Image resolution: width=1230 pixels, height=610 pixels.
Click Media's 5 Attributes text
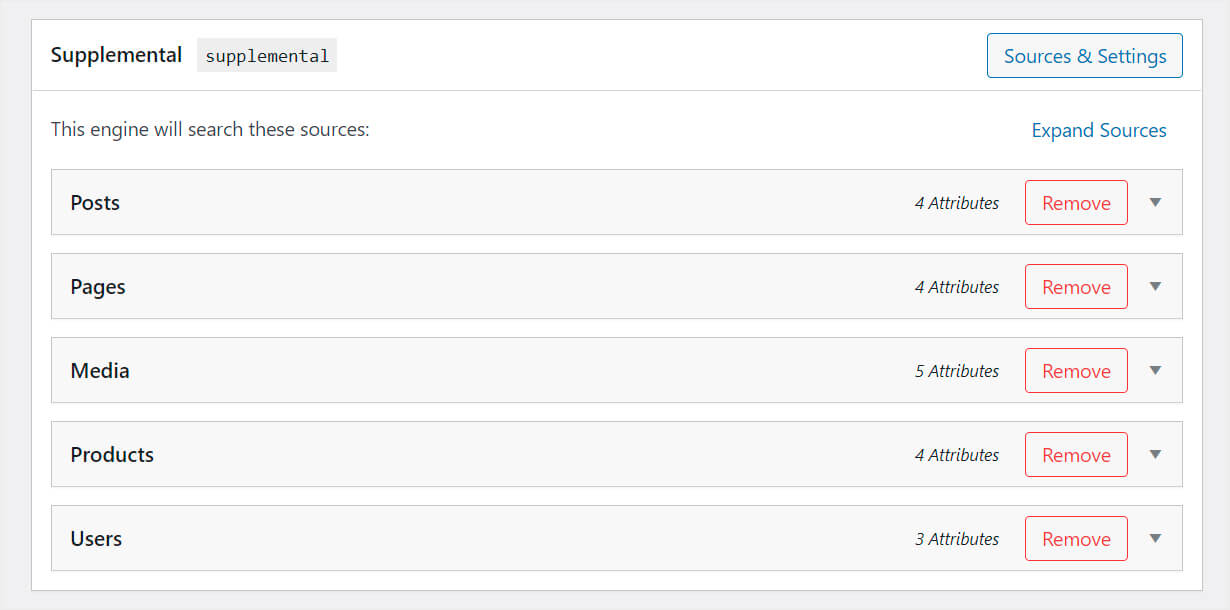point(956,371)
